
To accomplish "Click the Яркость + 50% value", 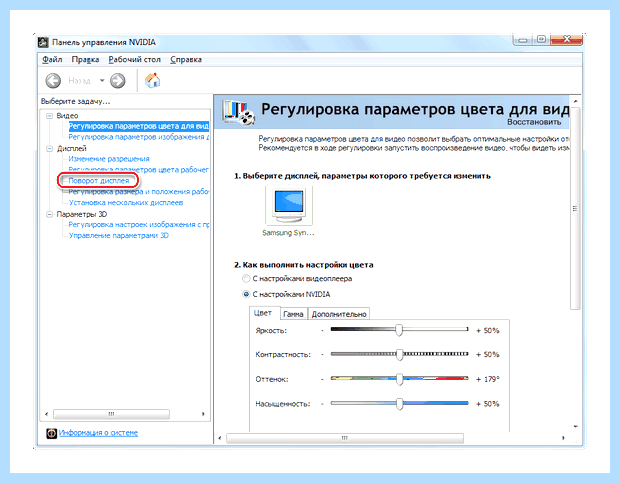I will pos(488,330).
